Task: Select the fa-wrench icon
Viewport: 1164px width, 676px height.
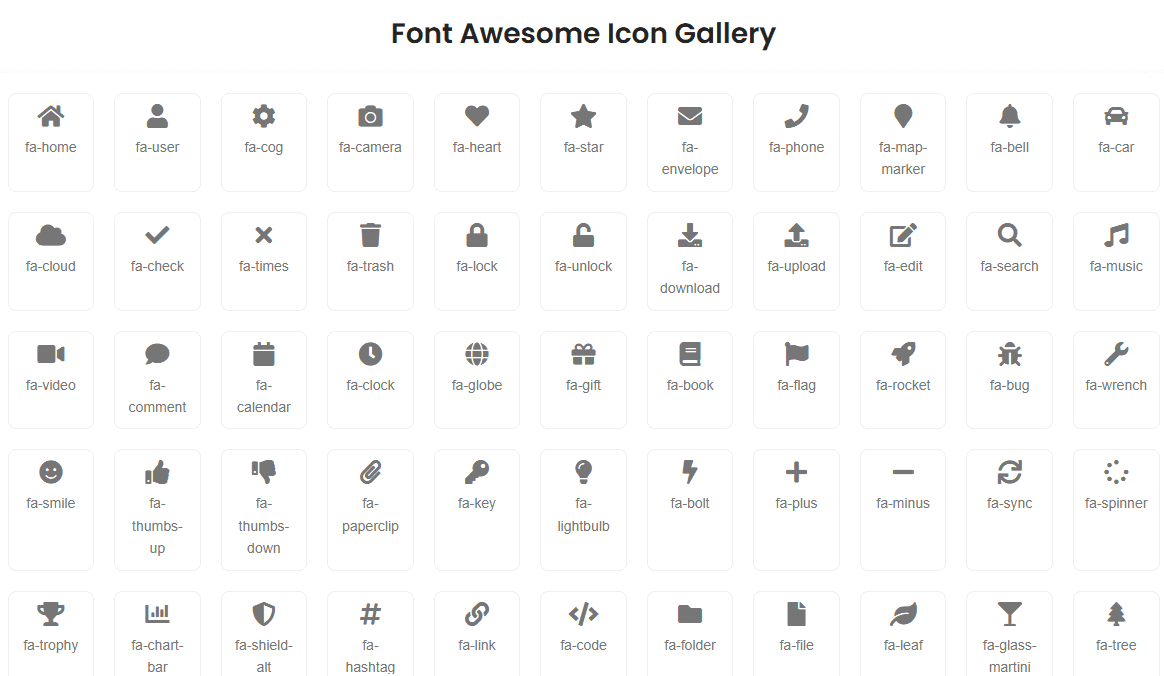Action: tap(1116, 354)
